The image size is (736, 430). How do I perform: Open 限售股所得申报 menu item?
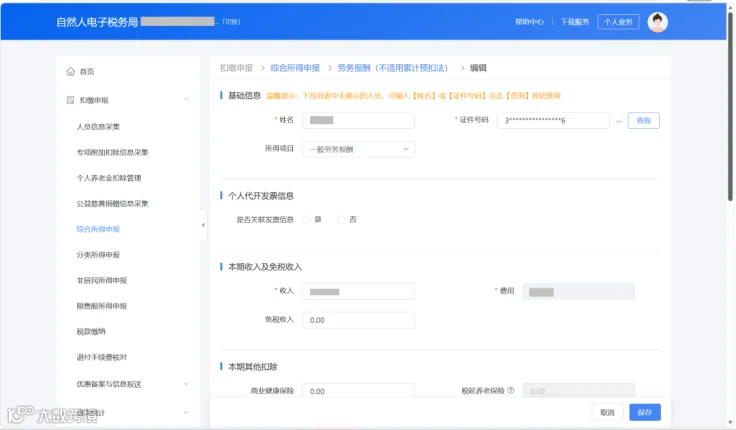point(102,306)
